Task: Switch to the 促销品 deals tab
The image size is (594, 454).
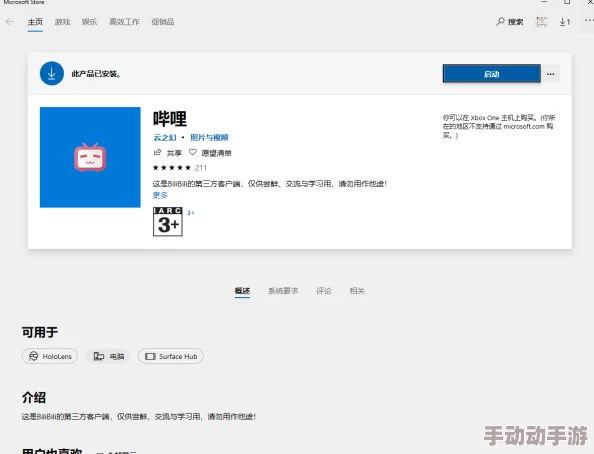Action: [163, 22]
